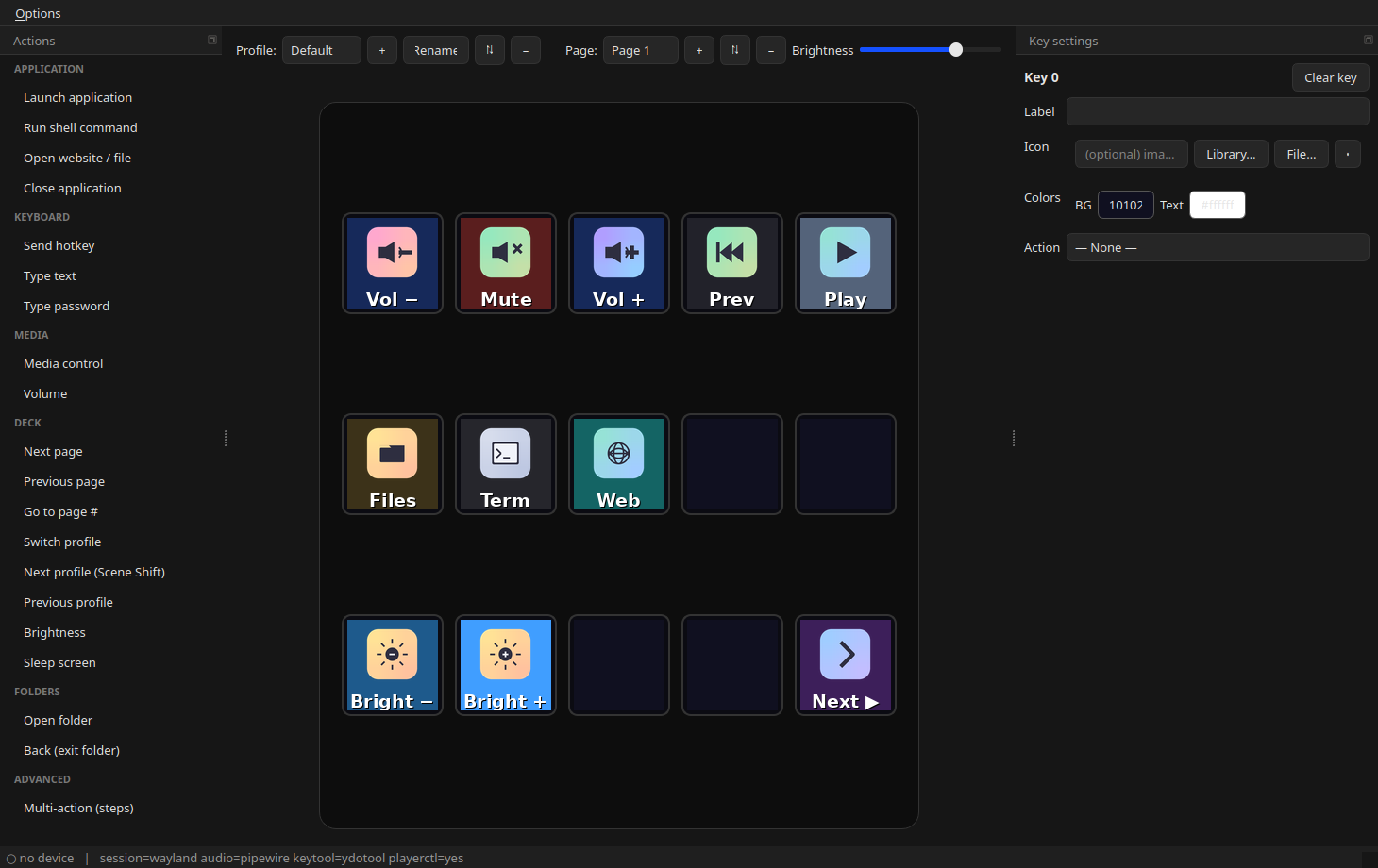Select Switch profile action
The height and width of the screenshot is (868, 1378).
pos(111,542)
